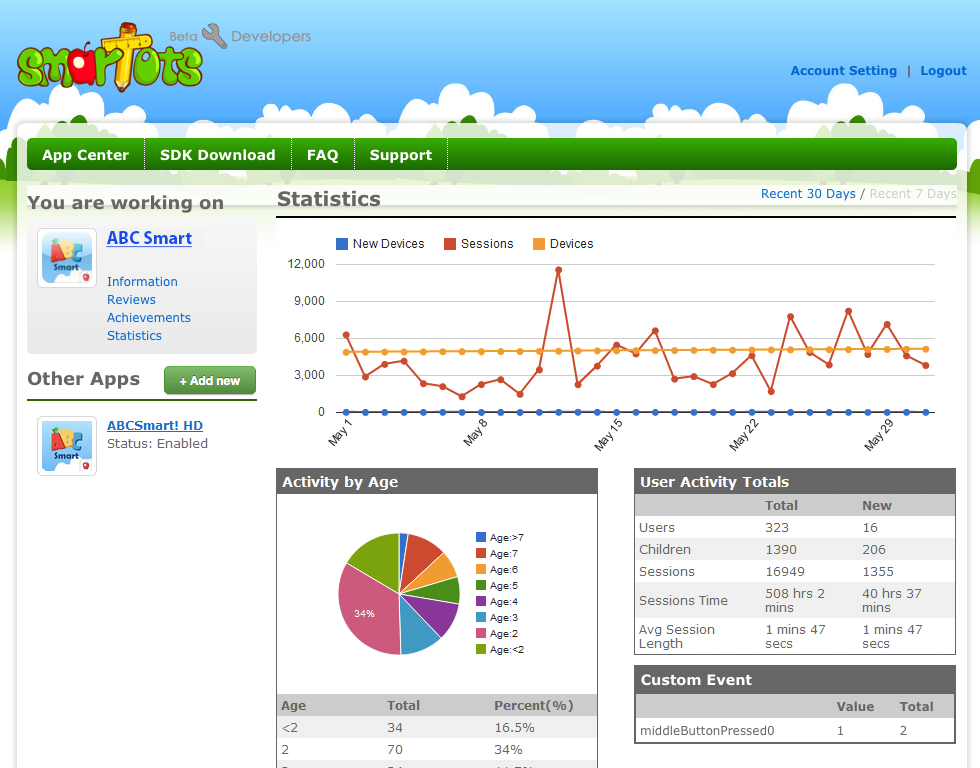This screenshot has height=768, width=980.
Task: Open the ABC Smart title link
Action: 149,238
